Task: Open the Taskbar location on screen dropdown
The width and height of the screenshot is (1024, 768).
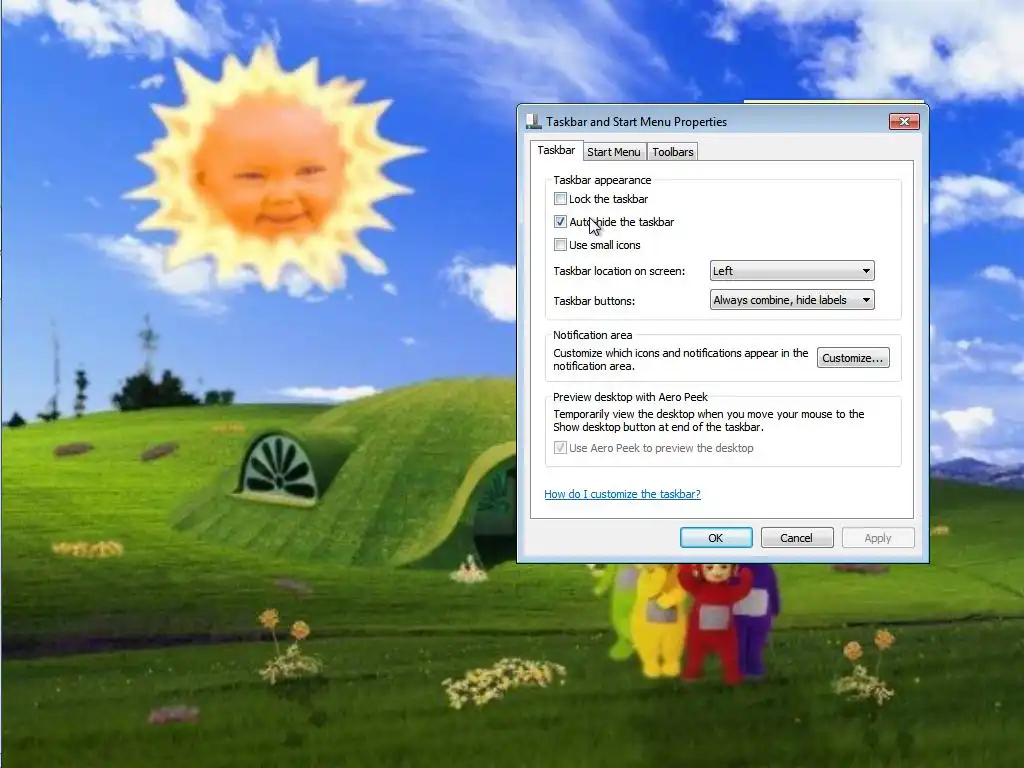Action: tap(792, 270)
